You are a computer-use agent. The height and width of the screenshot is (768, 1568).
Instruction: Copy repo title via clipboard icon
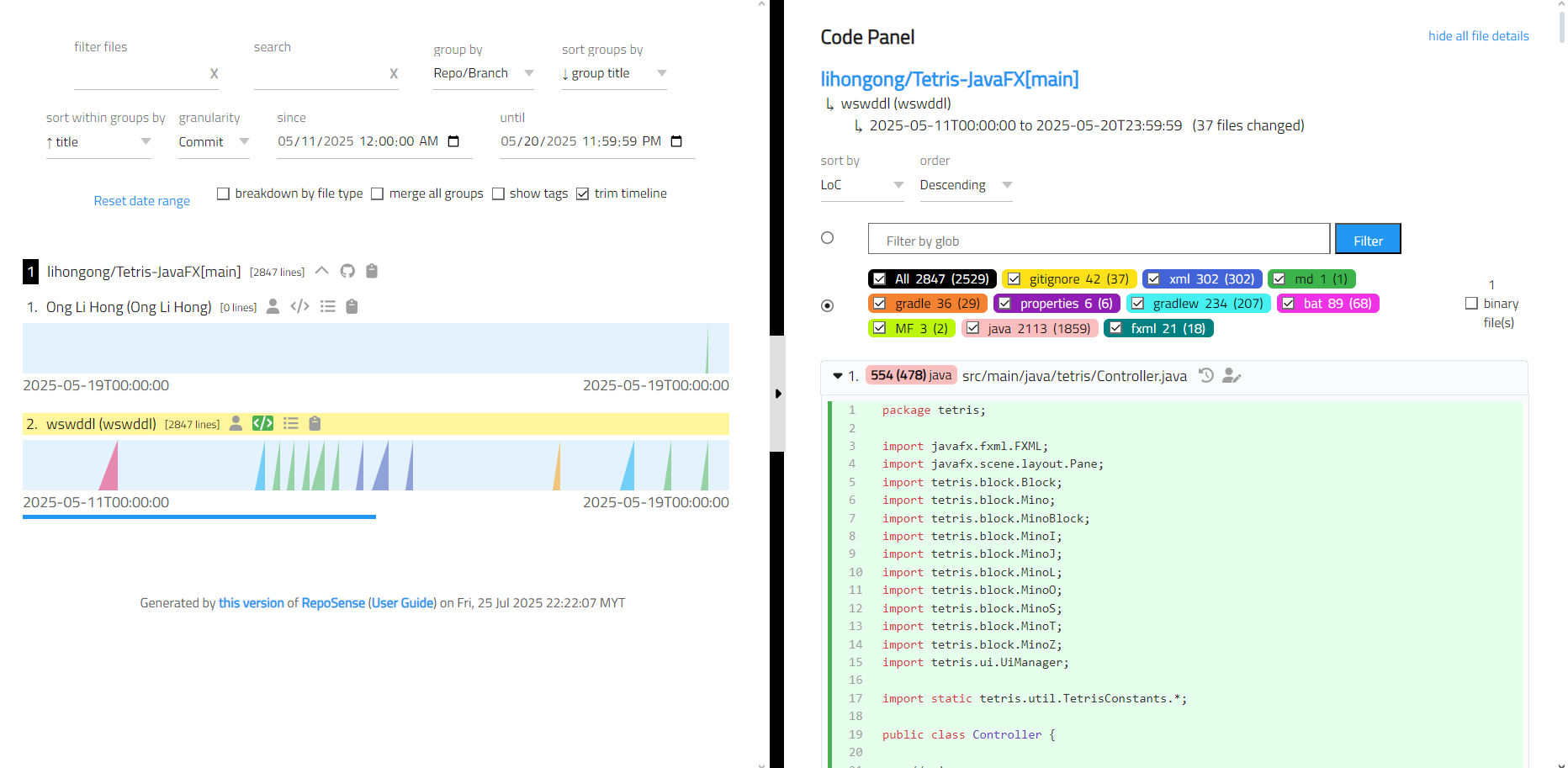372,271
